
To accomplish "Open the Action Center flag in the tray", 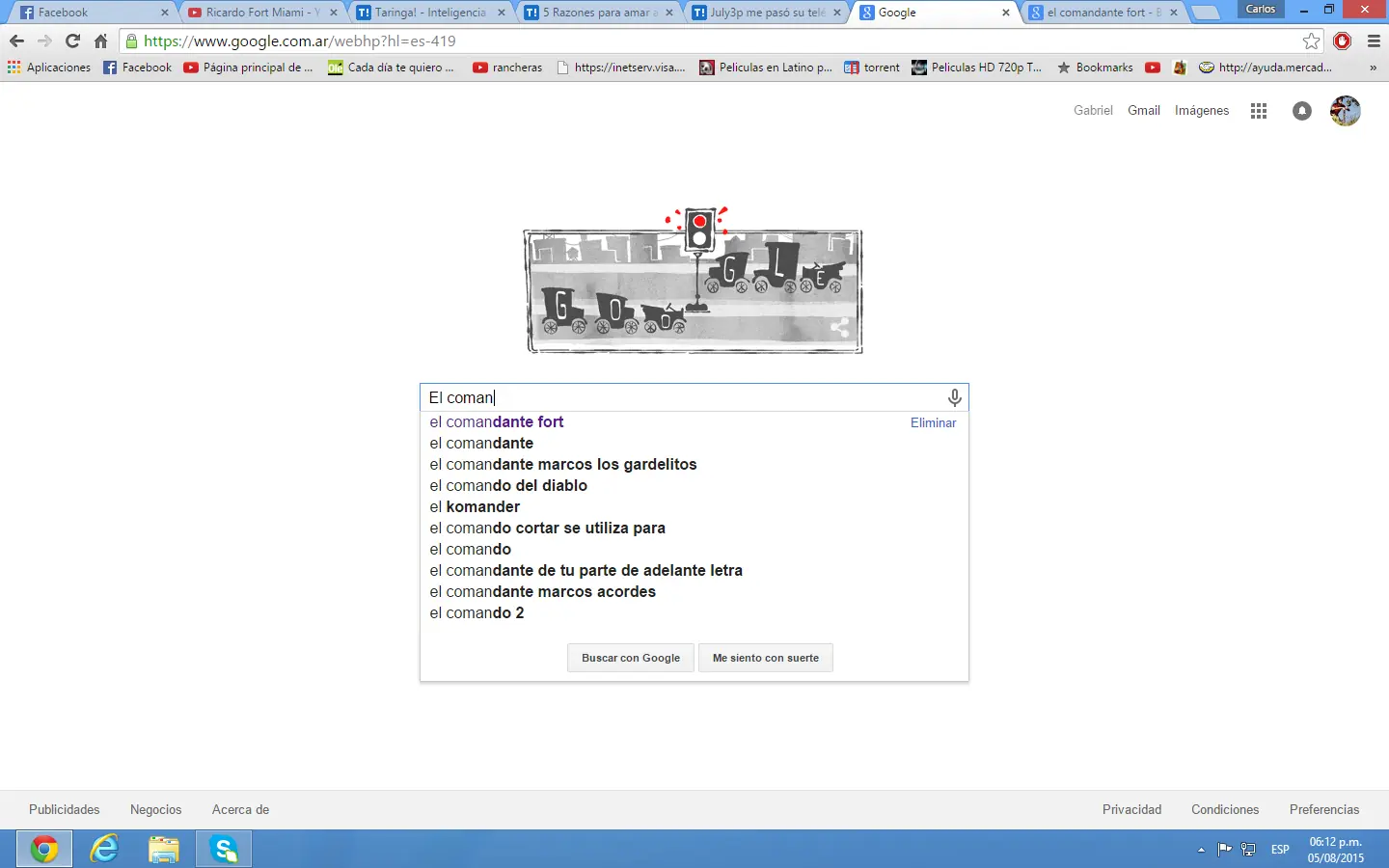I will [1225, 850].
